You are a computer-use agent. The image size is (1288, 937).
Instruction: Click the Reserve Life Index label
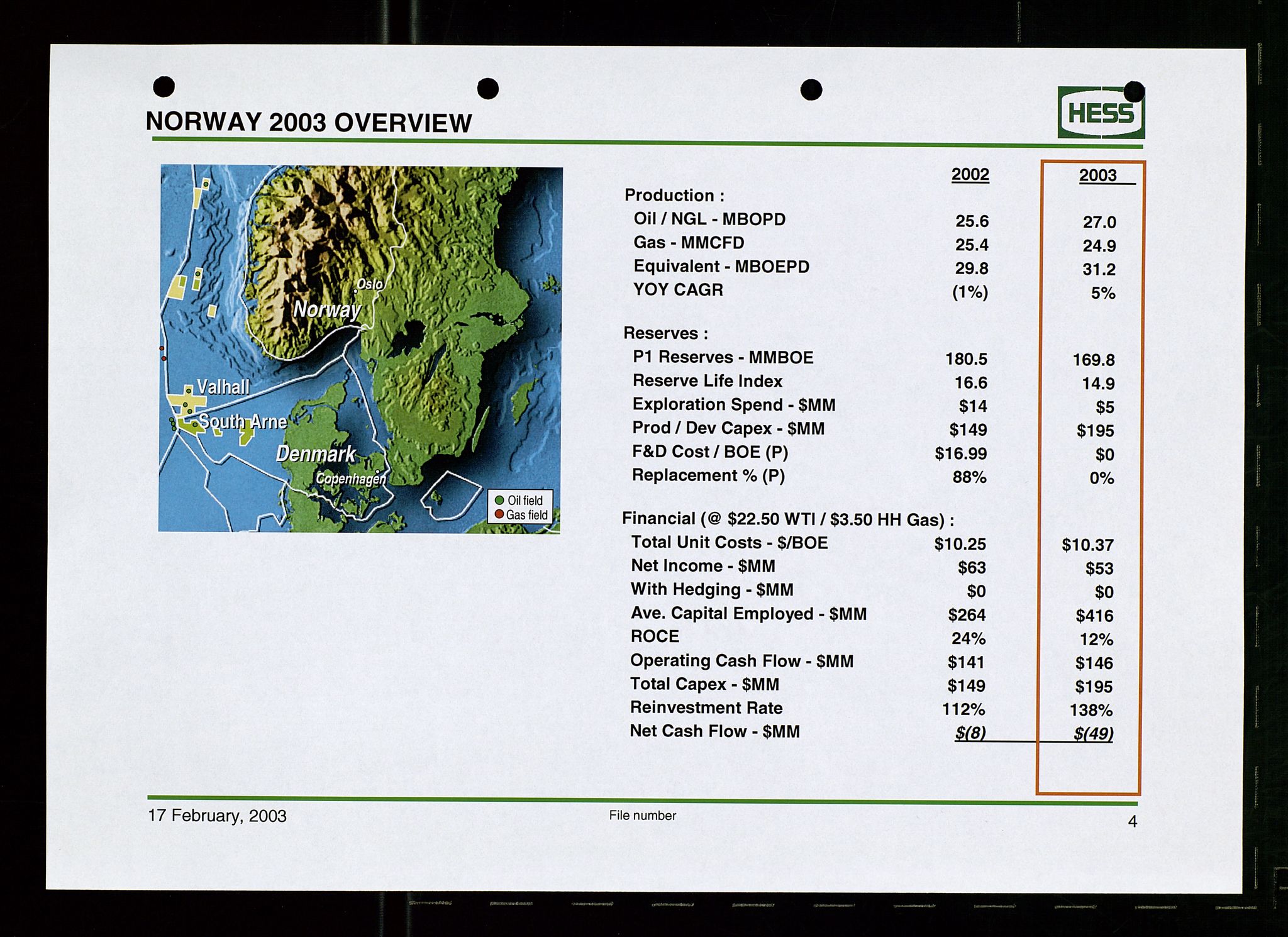click(708, 381)
